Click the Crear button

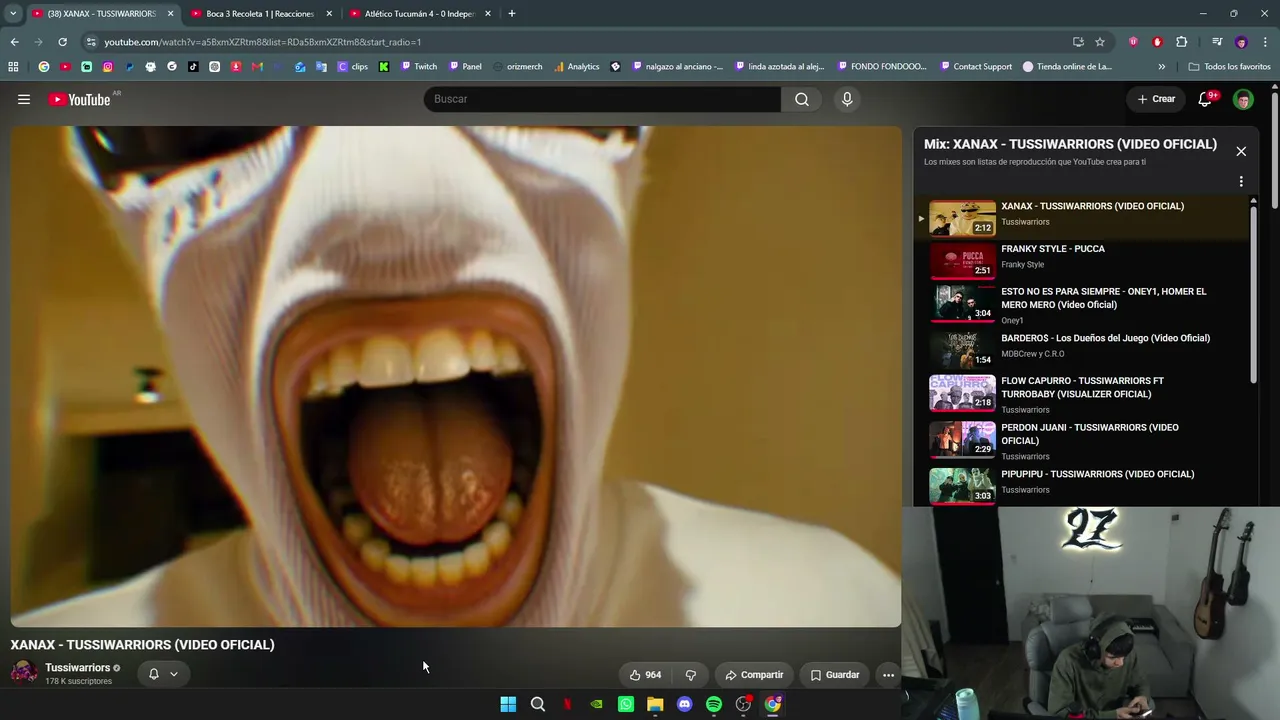[1156, 99]
